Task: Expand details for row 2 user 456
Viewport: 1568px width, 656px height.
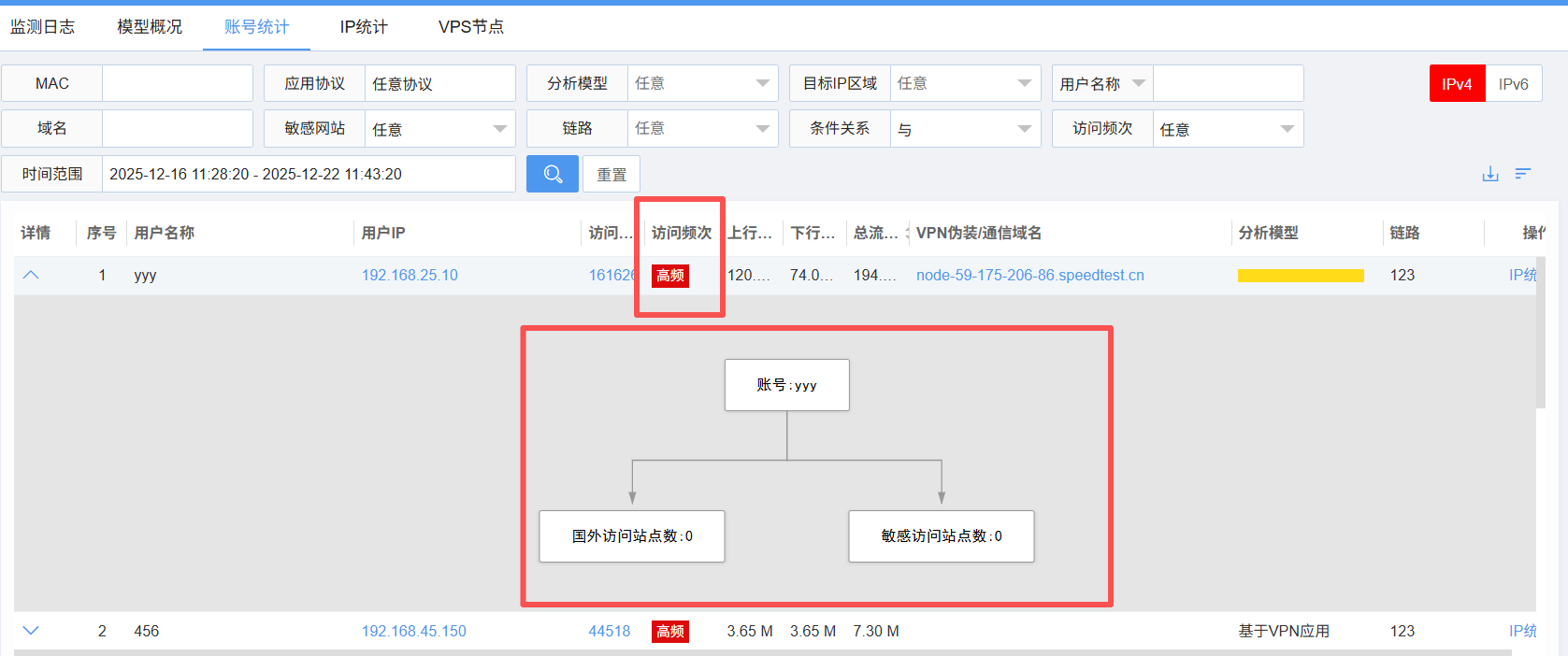Action: coord(31,631)
